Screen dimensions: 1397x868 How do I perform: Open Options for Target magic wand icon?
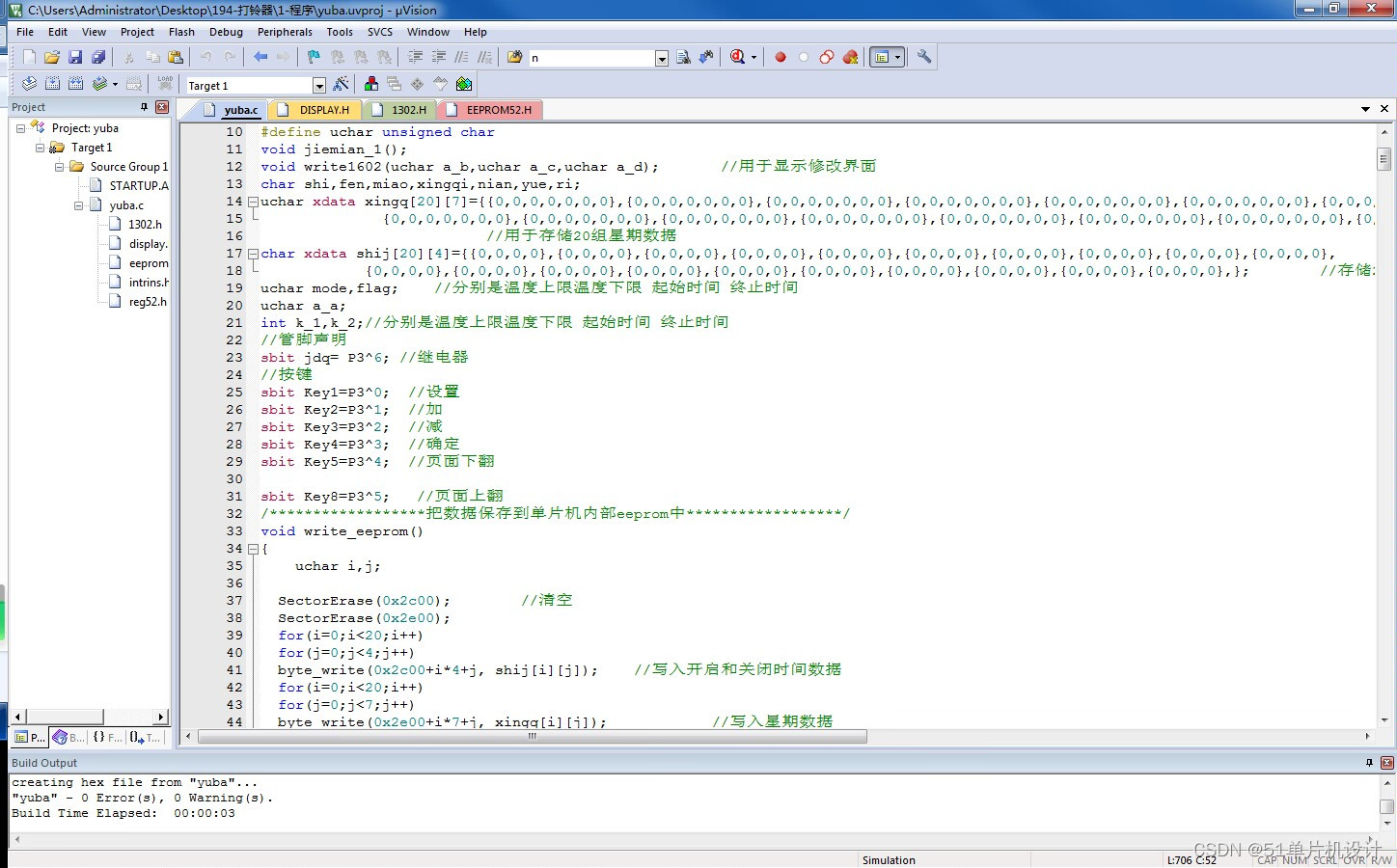pyautogui.click(x=341, y=84)
